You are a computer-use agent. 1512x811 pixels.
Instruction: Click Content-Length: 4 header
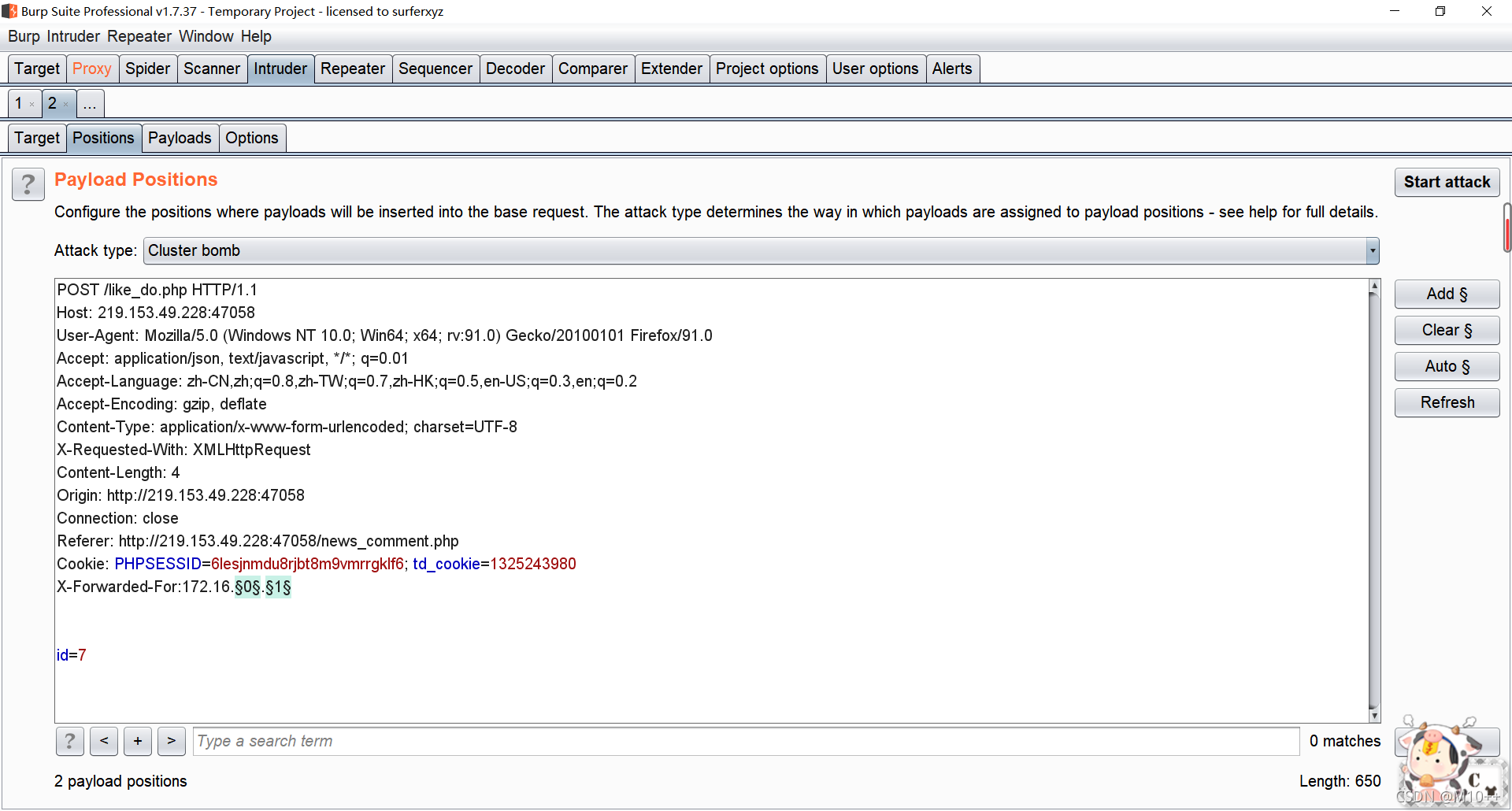tap(118, 472)
